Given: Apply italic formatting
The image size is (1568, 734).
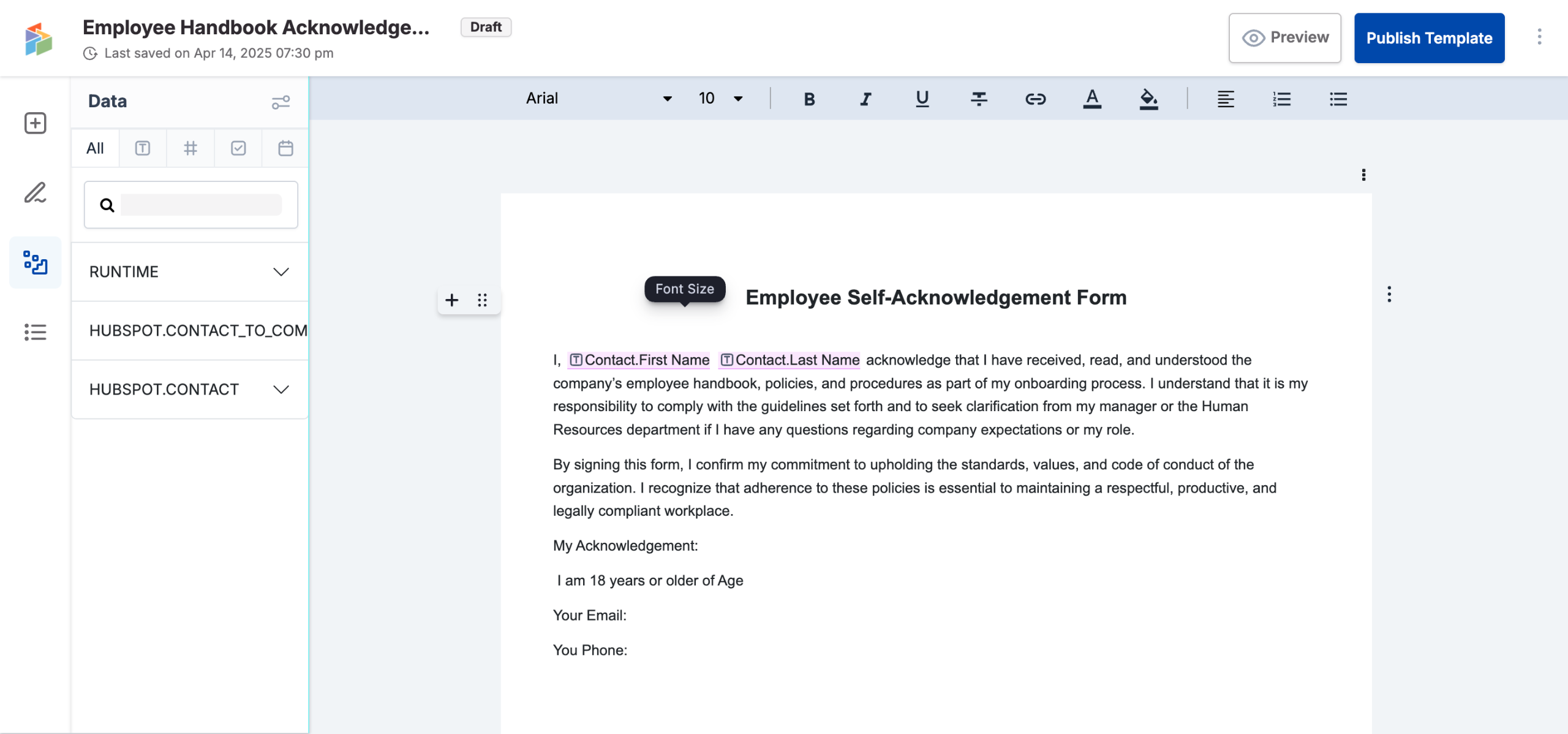Looking at the screenshot, I should [865, 99].
